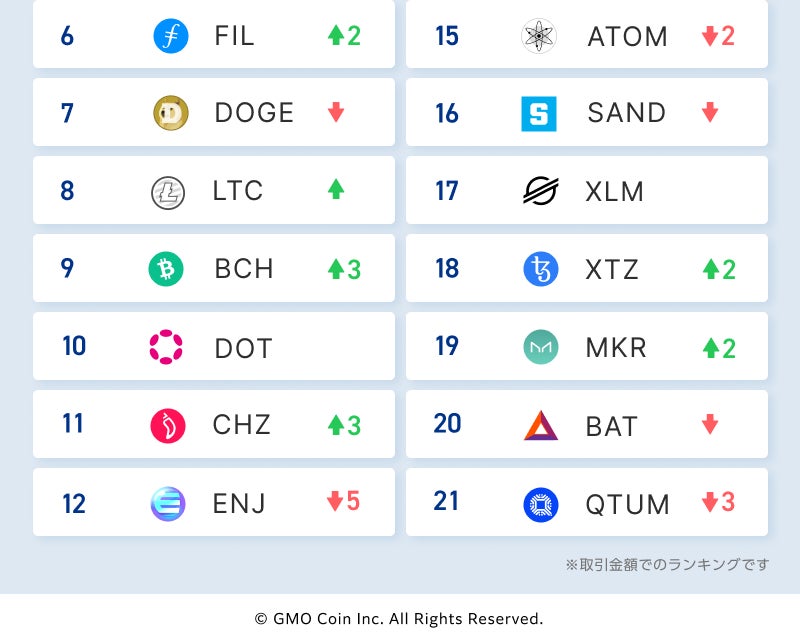
Task: Click the Dogecoin DOGE coin icon
Action: [x=170, y=113]
